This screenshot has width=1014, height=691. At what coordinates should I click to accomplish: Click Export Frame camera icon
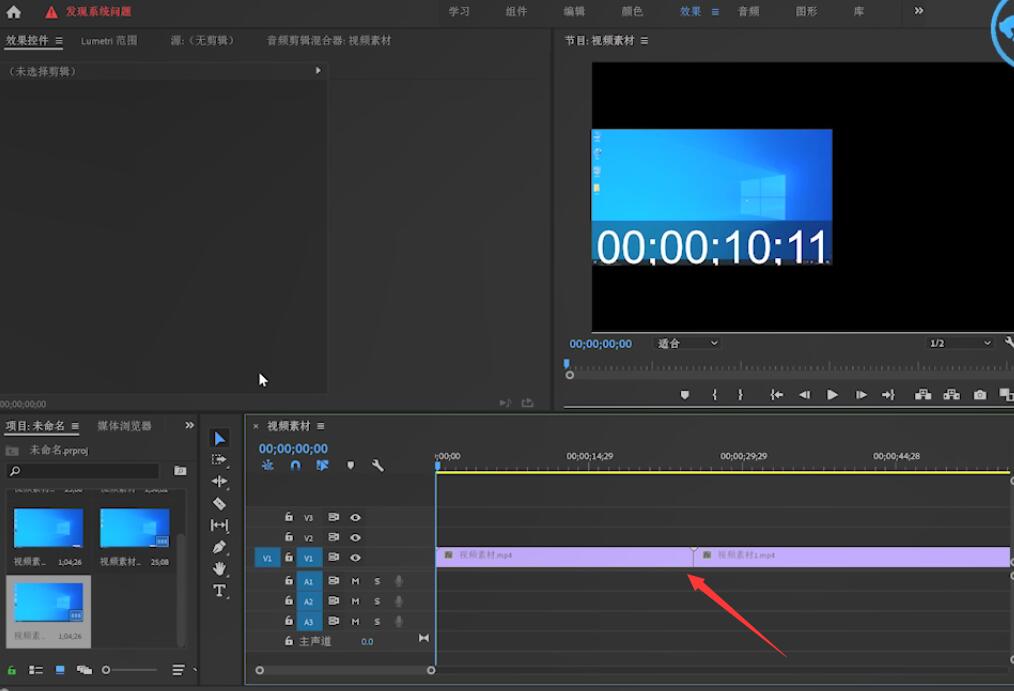(980, 395)
